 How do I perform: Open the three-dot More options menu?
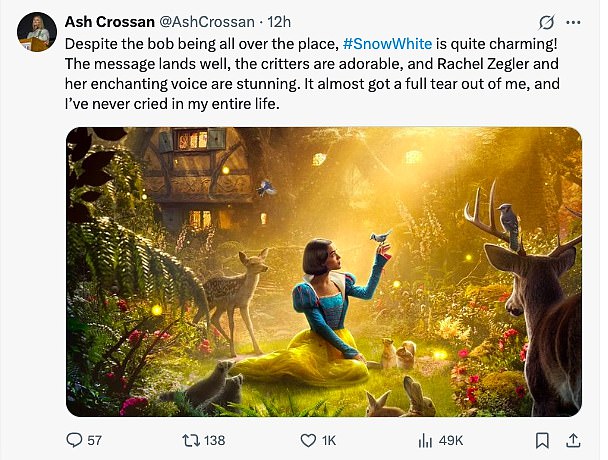574,21
